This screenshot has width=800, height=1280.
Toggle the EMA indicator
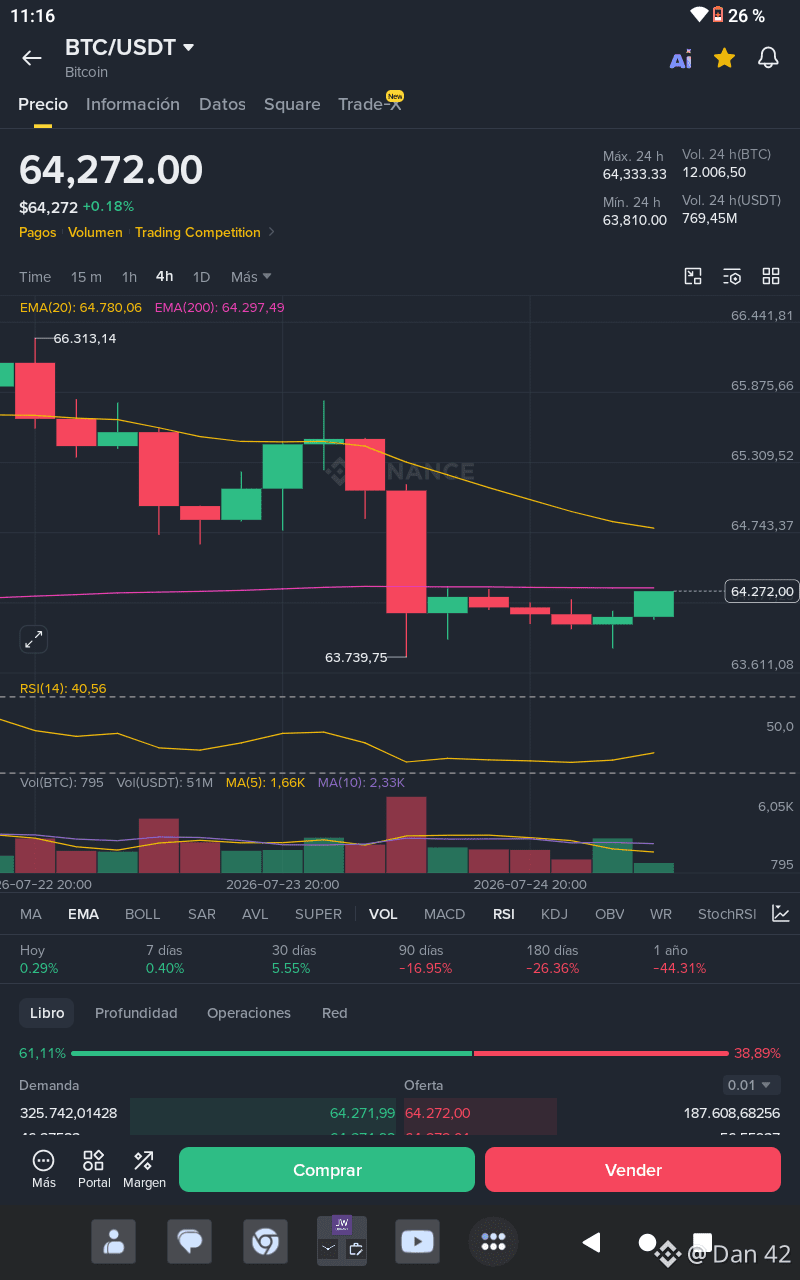(83, 914)
